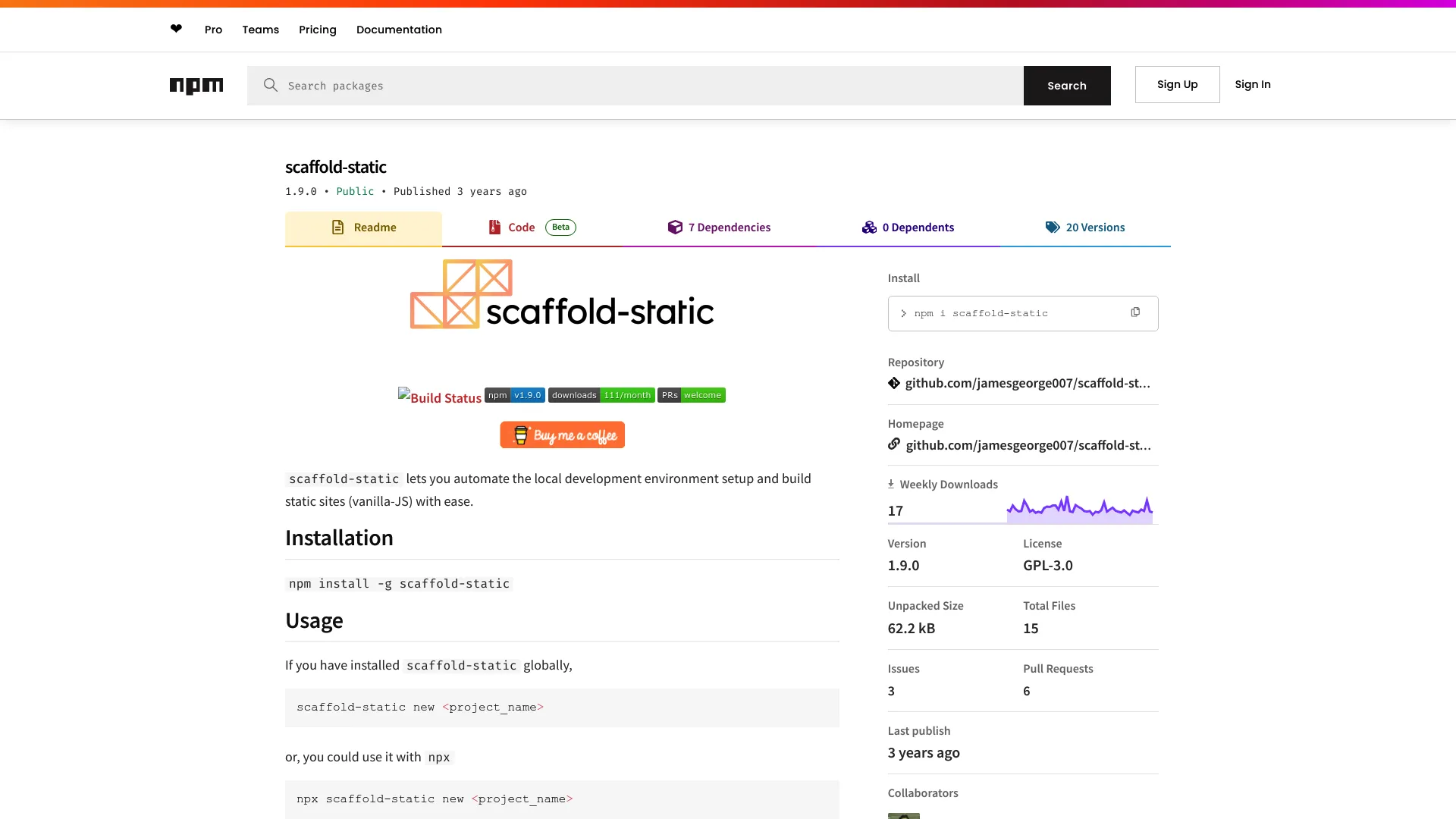Image resolution: width=1456 pixels, height=819 pixels.
Task: Click the Pull Requests count 6
Action: click(1027, 691)
